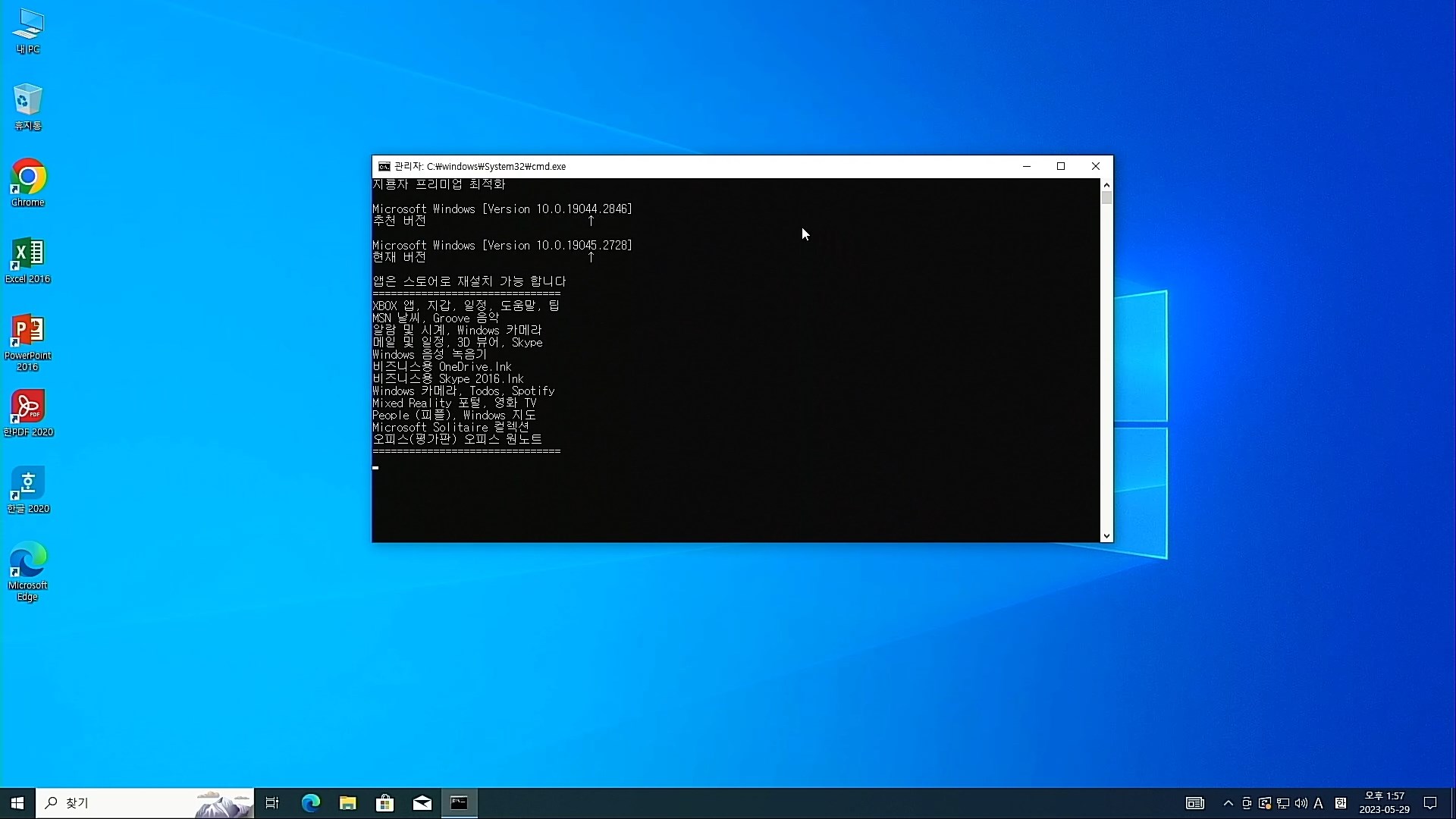Open the Windows Start menu
1456x819 pixels.
pos(17,803)
